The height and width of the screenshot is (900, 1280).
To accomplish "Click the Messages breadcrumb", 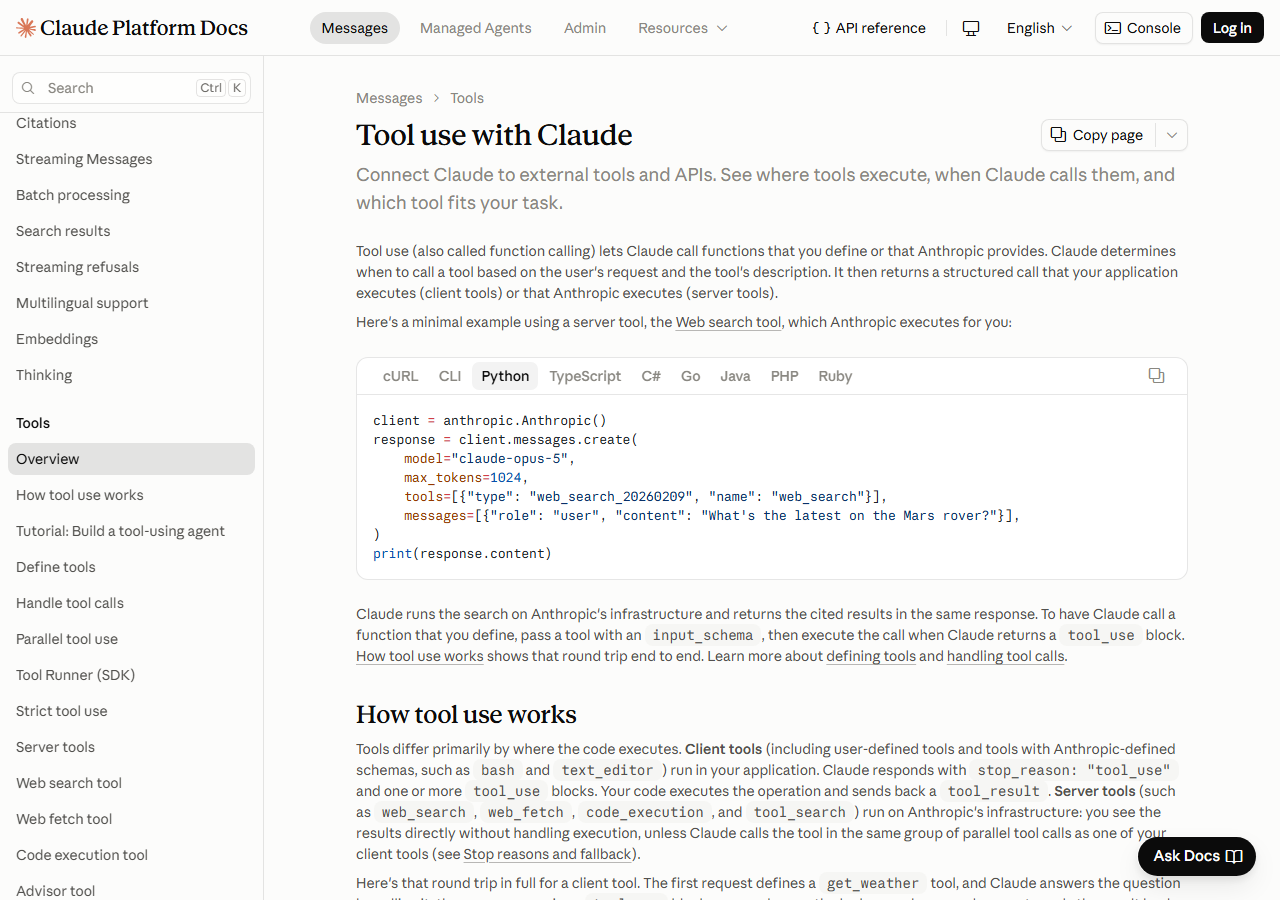I will pos(389,98).
